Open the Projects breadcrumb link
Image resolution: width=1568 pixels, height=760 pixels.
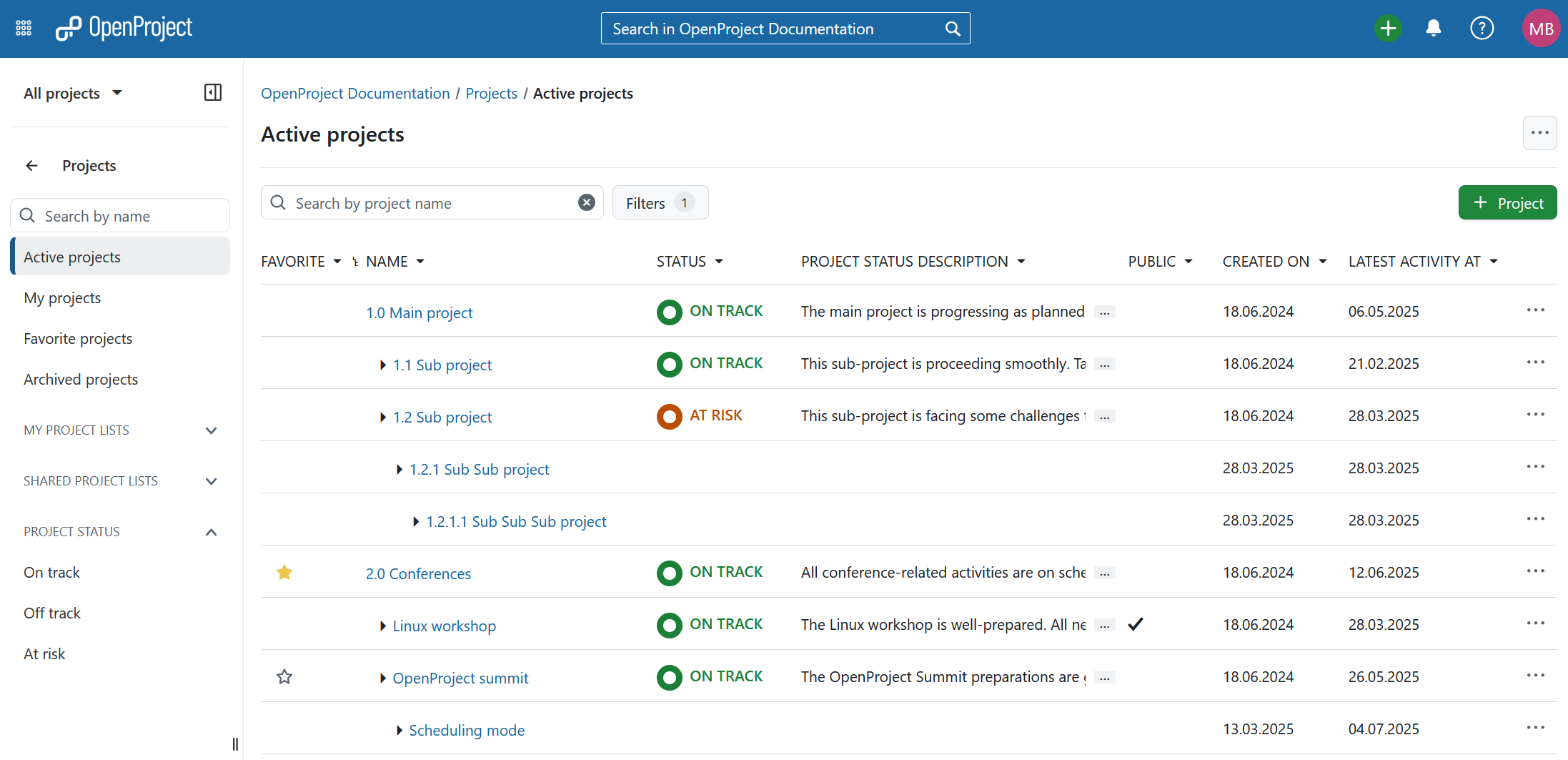491,94
